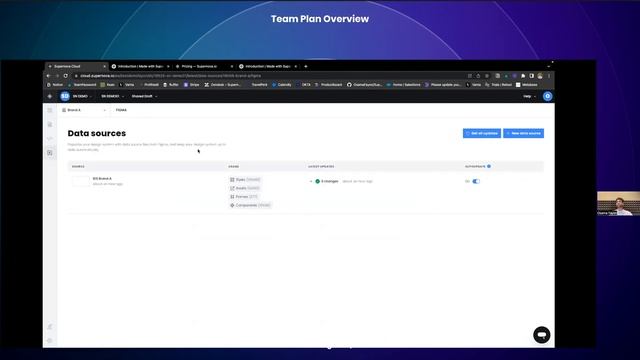This screenshot has height=360, width=640.
Task: Expand the 5 changes update row
Action: 311,181
